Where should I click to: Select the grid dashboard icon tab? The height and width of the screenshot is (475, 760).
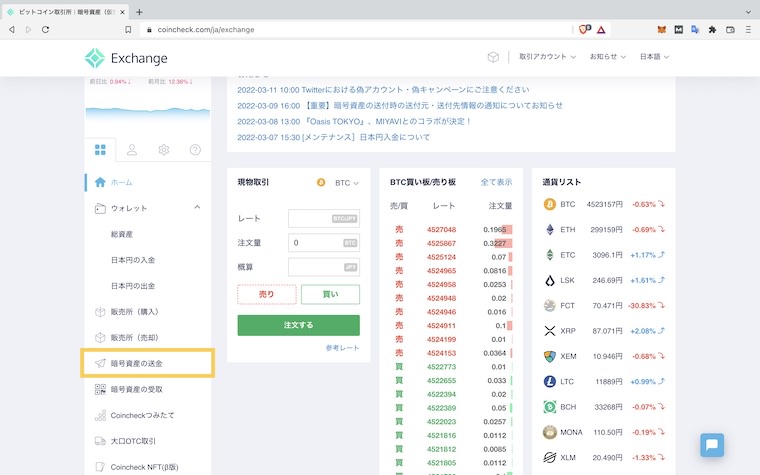point(100,150)
